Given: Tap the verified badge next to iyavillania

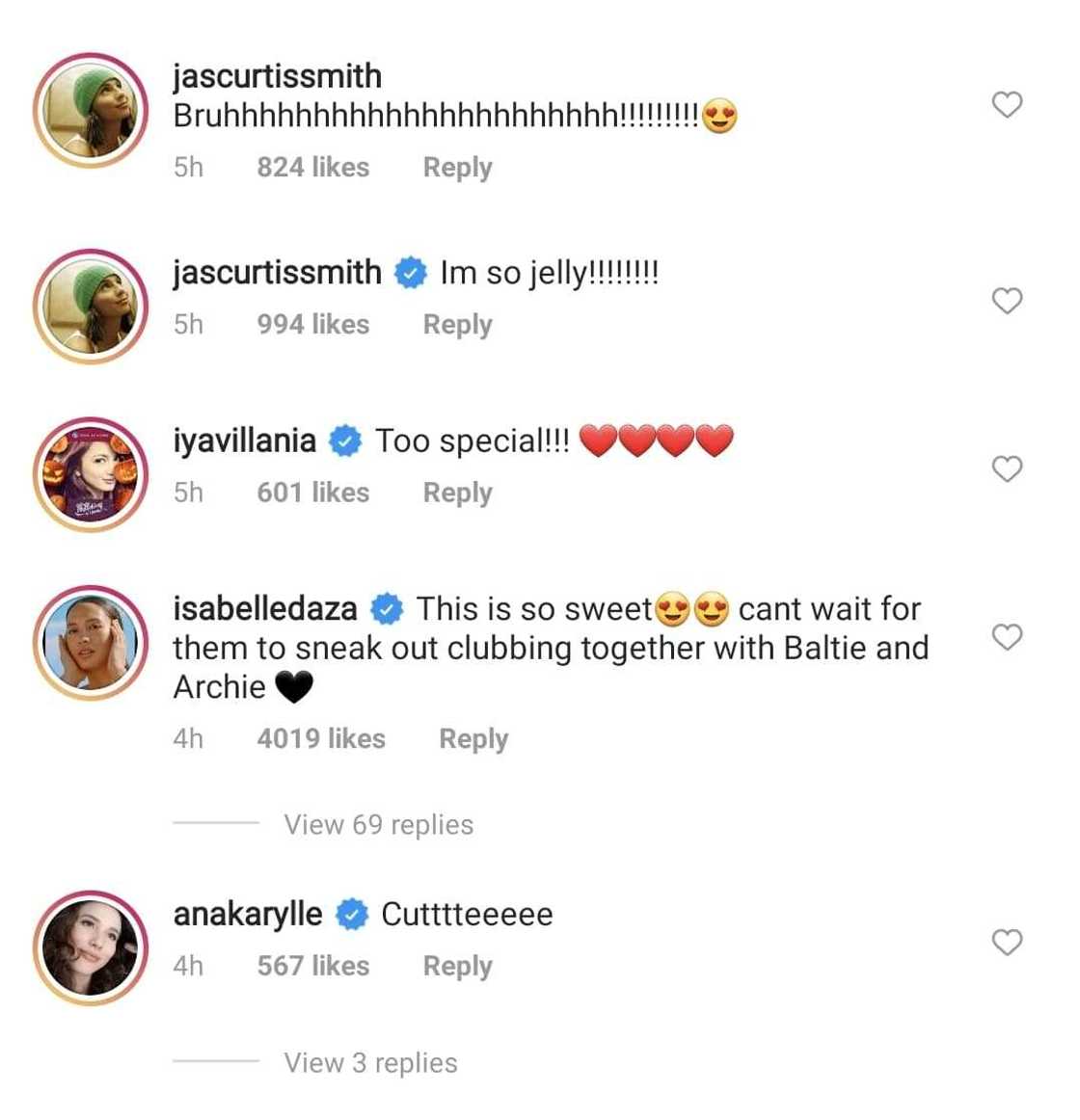Looking at the screenshot, I should pos(345,441).
